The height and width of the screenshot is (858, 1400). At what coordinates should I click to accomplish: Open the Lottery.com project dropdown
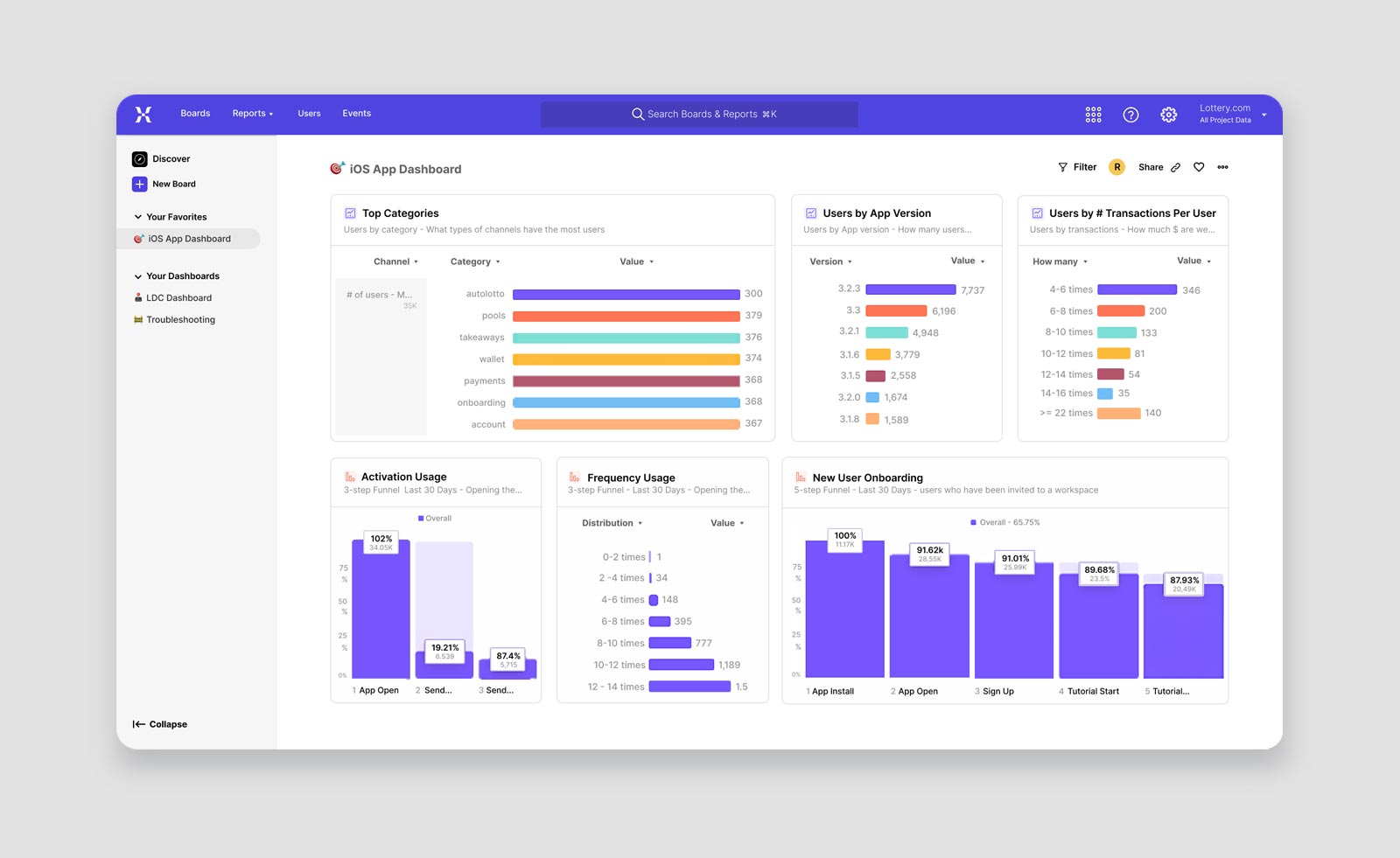tap(1233, 114)
